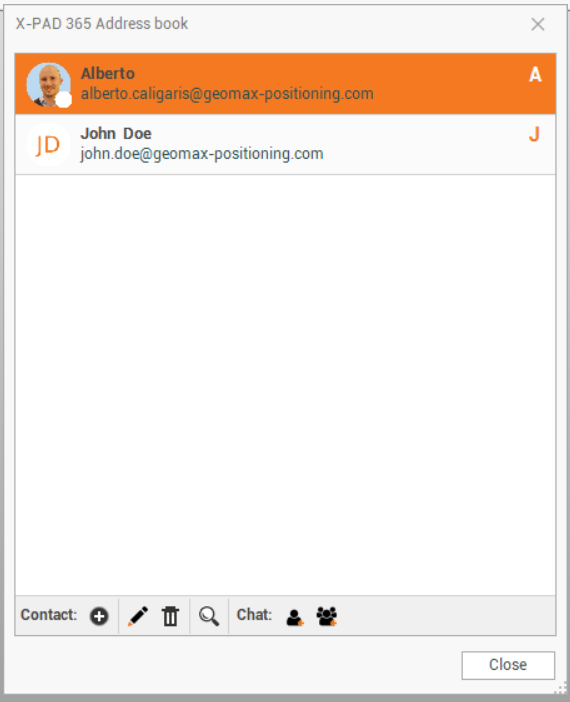Select the John Doe contact name

coord(116,133)
